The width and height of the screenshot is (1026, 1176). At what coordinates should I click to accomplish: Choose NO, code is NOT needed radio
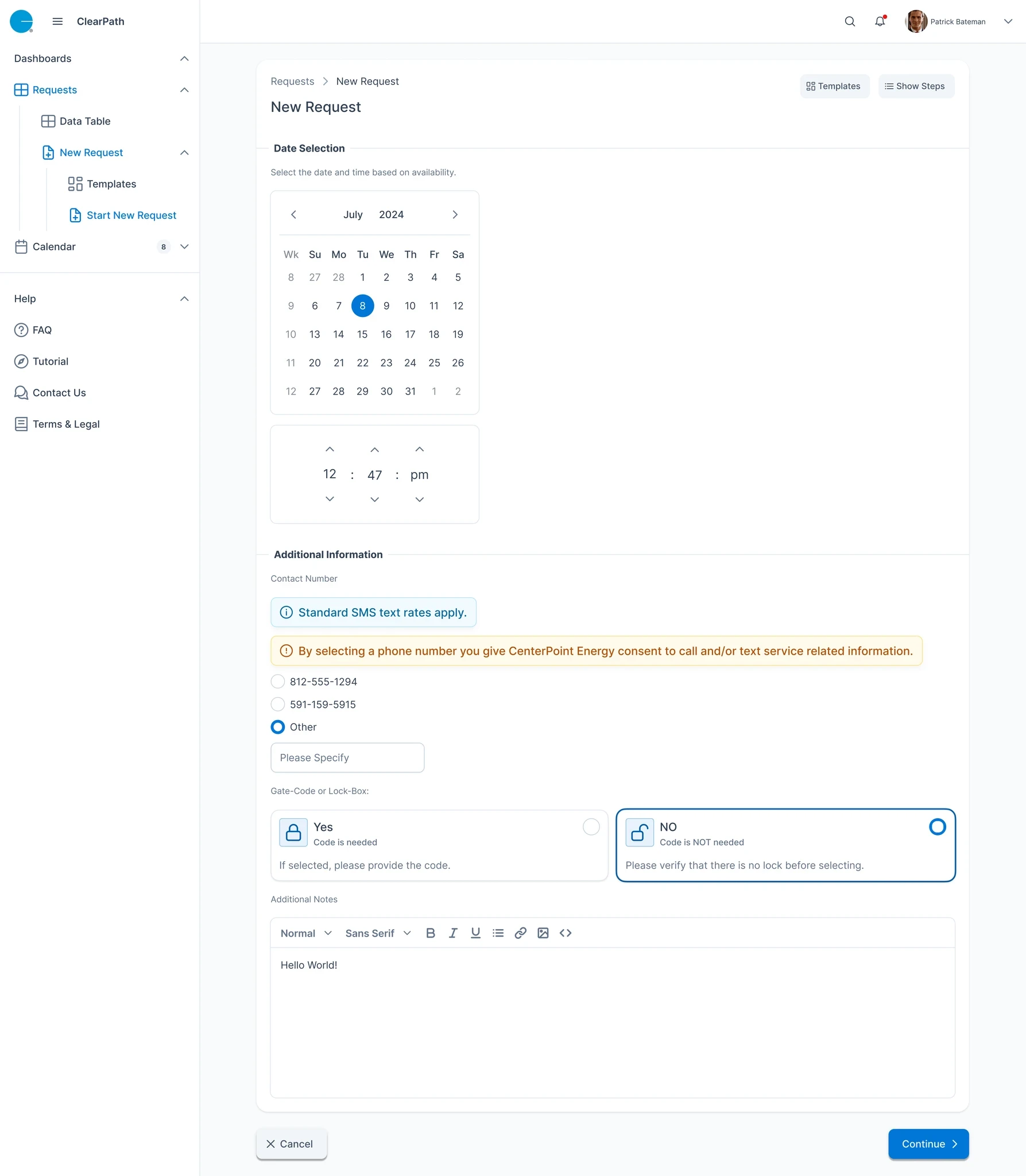[x=938, y=827]
